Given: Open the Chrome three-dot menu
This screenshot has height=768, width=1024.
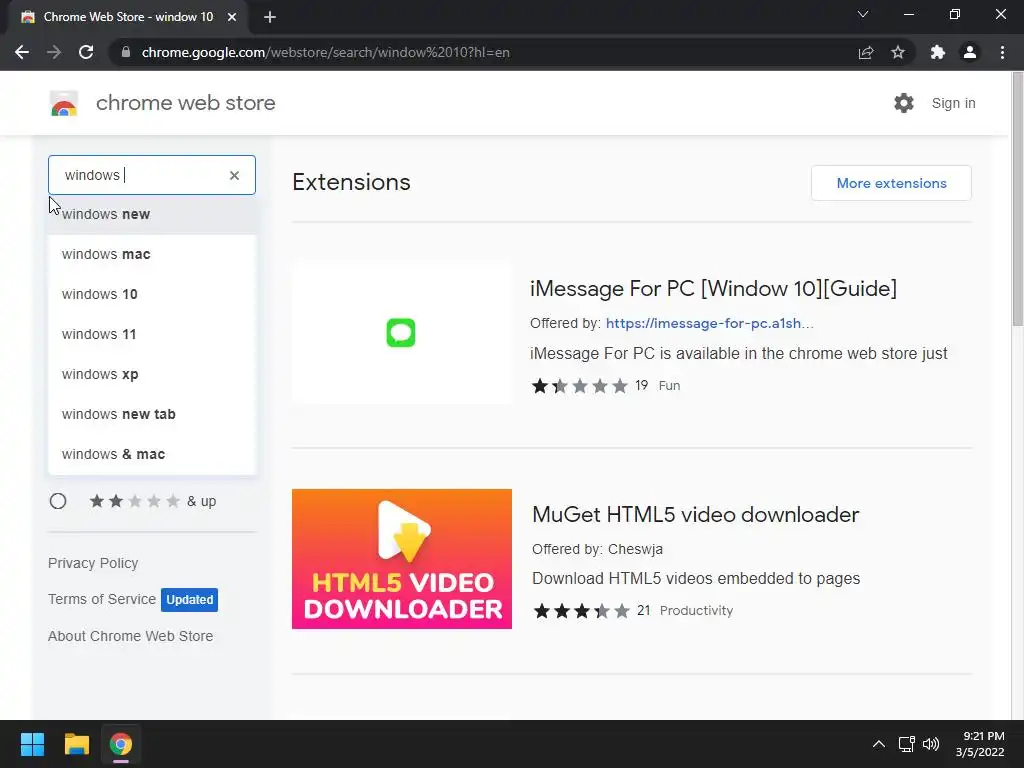Looking at the screenshot, I should coord(1002,52).
